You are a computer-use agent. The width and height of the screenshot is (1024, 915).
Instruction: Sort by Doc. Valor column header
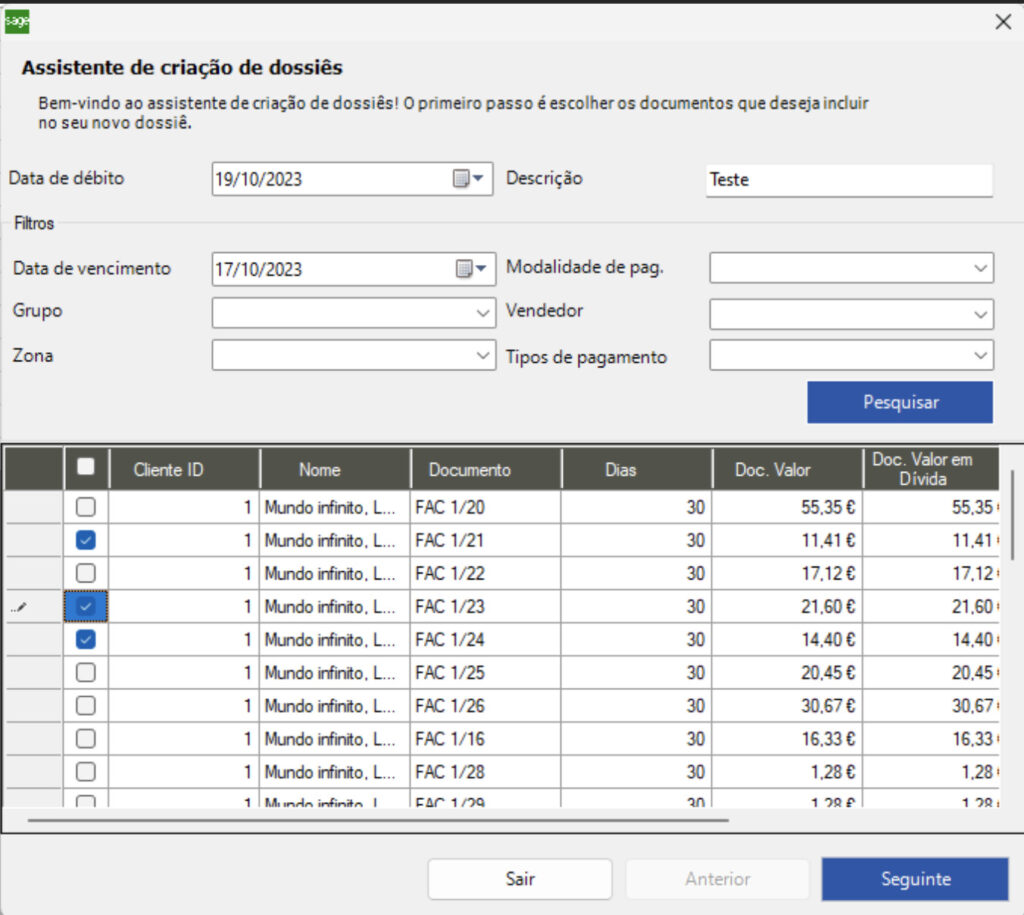[788, 470]
